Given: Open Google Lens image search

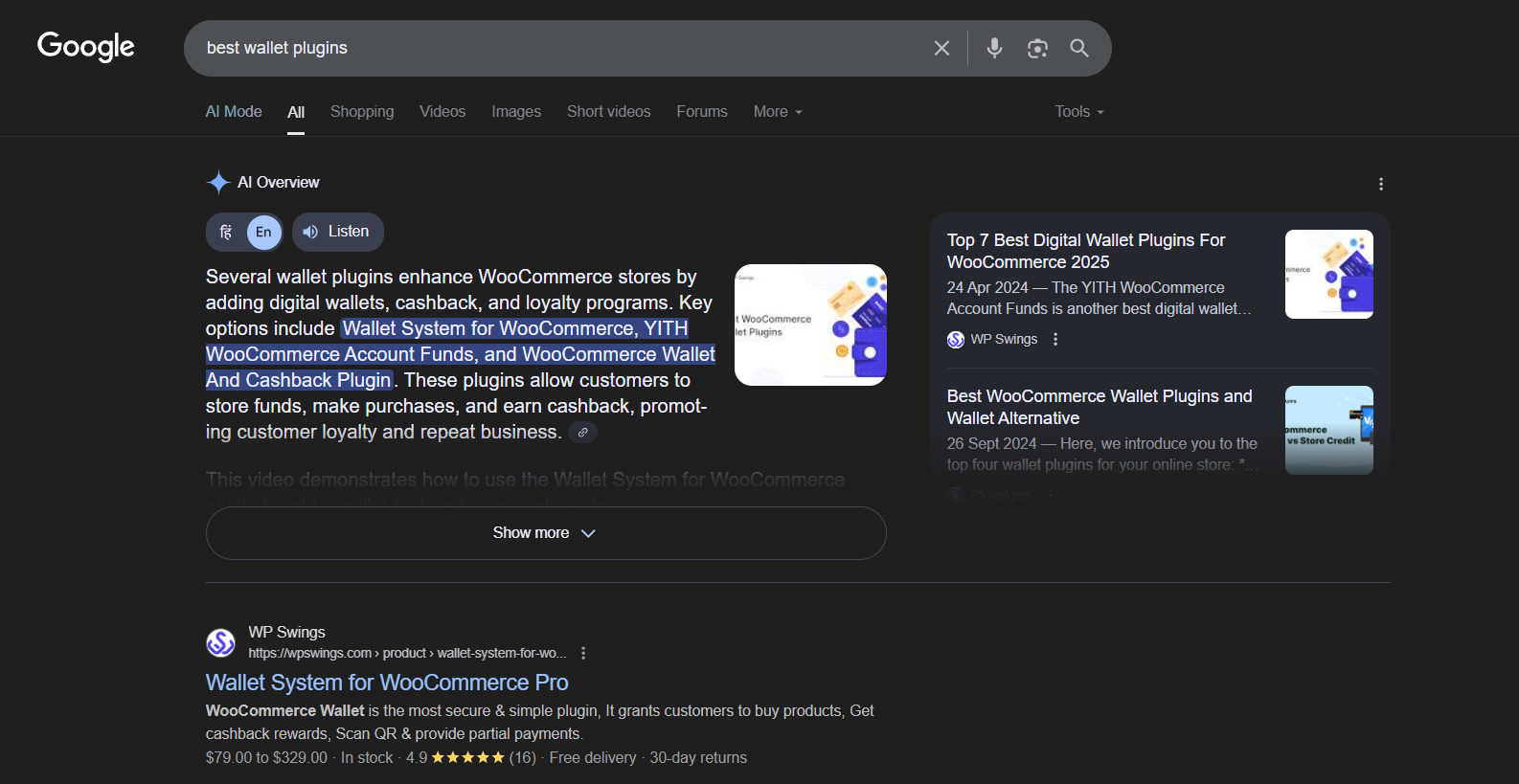Looking at the screenshot, I should (x=1037, y=48).
